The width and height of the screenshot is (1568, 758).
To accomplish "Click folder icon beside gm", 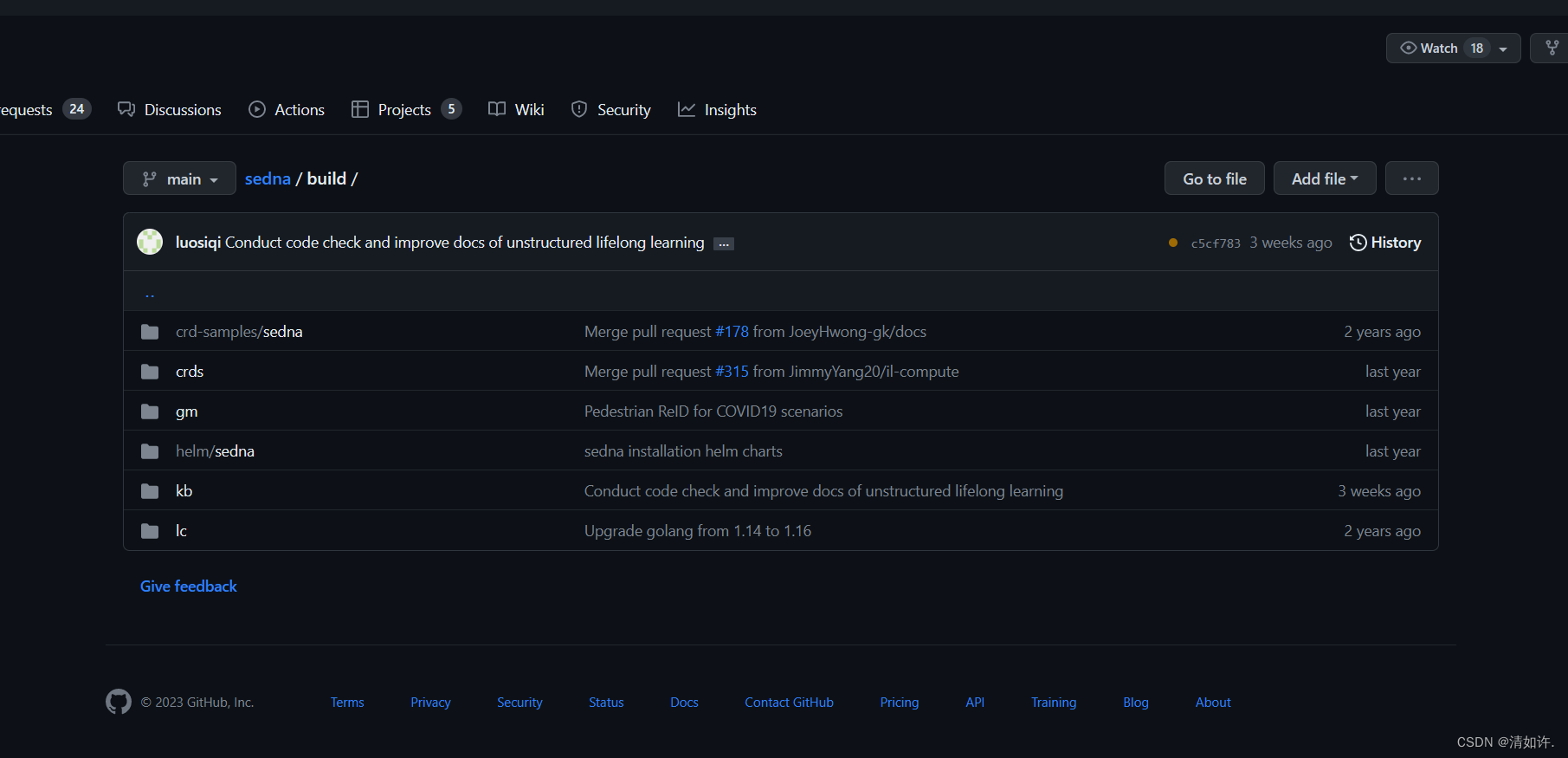I will [150, 411].
